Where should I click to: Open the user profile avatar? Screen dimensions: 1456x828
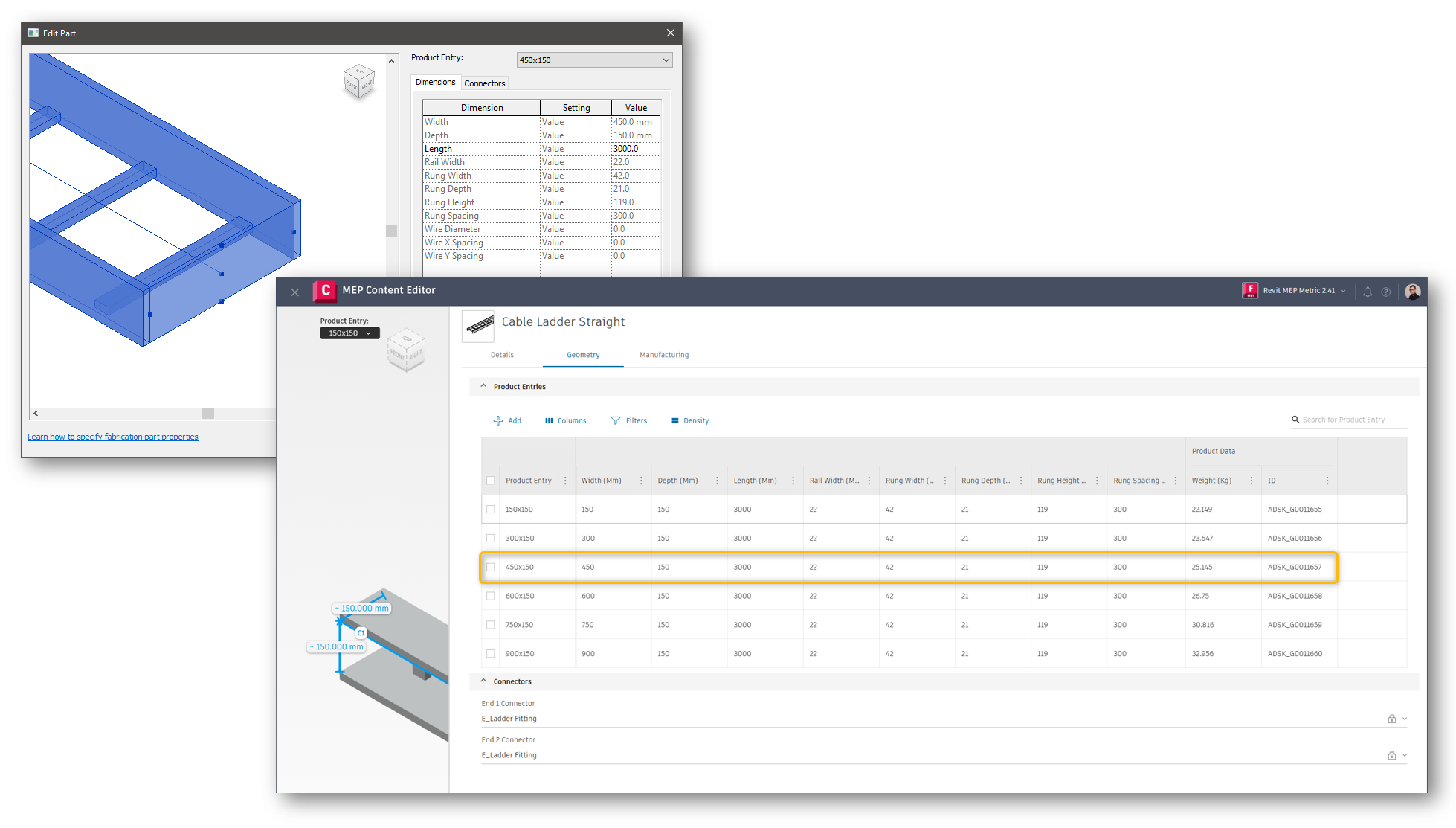point(1413,292)
